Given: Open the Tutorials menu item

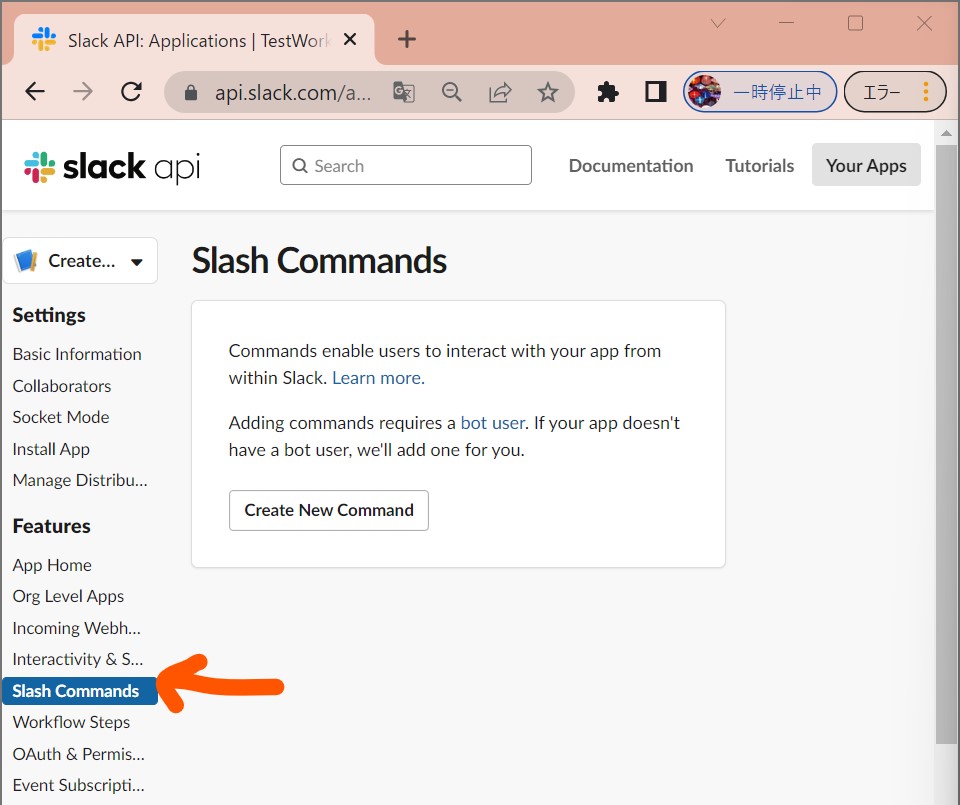Looking at the screenshot, I should coord(760,165).
